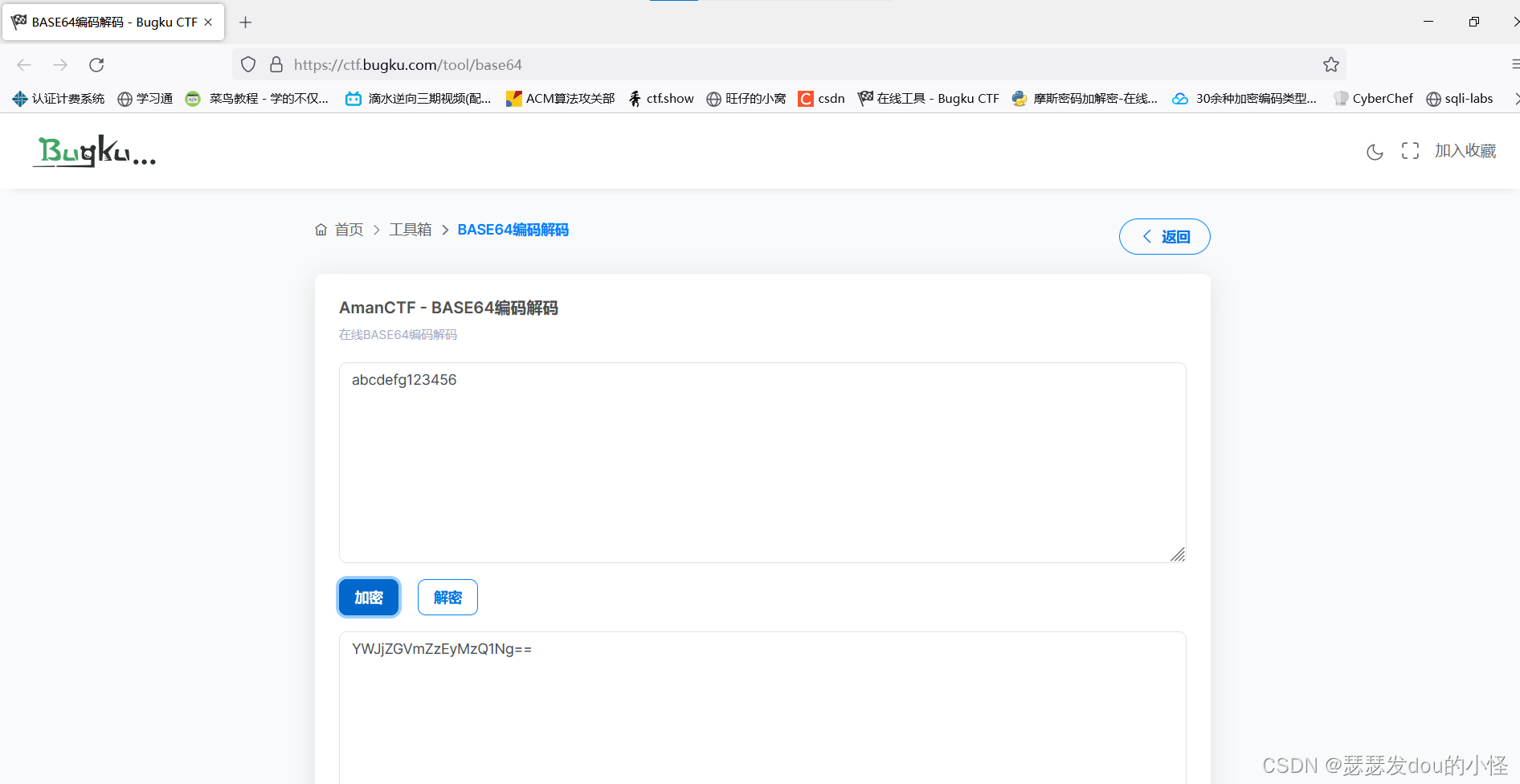The image size is (1520, 784).
Task: Click BASE64编码解码 breadcrumb item
Action: [x=513, y=230]
